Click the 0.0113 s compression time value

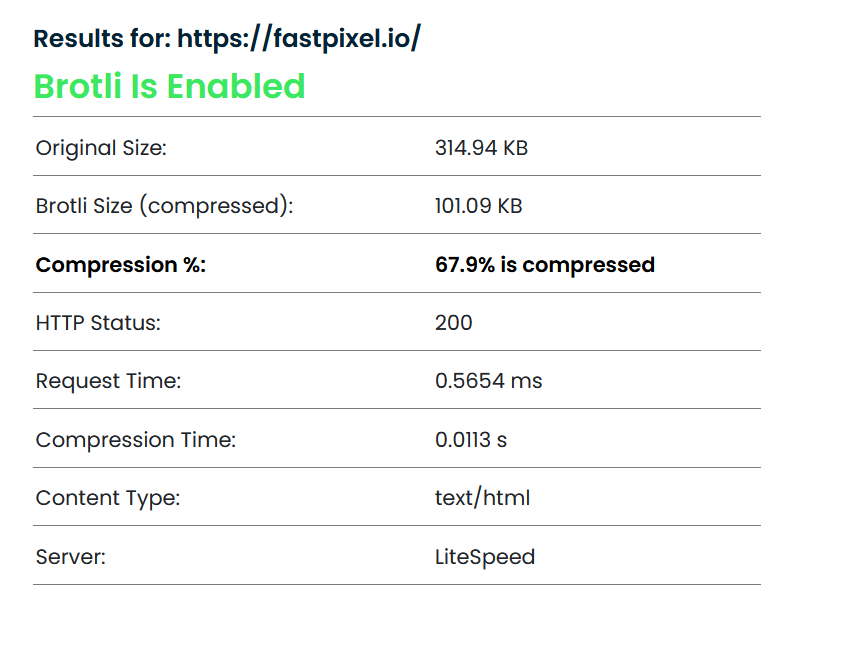pos(470,440)
